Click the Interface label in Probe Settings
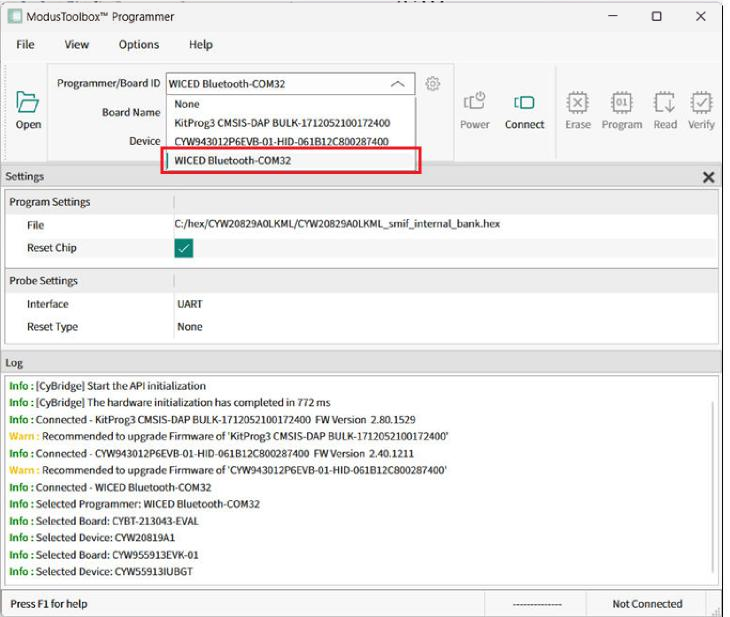Screen dimensions: 730x617 coord(47,304)
